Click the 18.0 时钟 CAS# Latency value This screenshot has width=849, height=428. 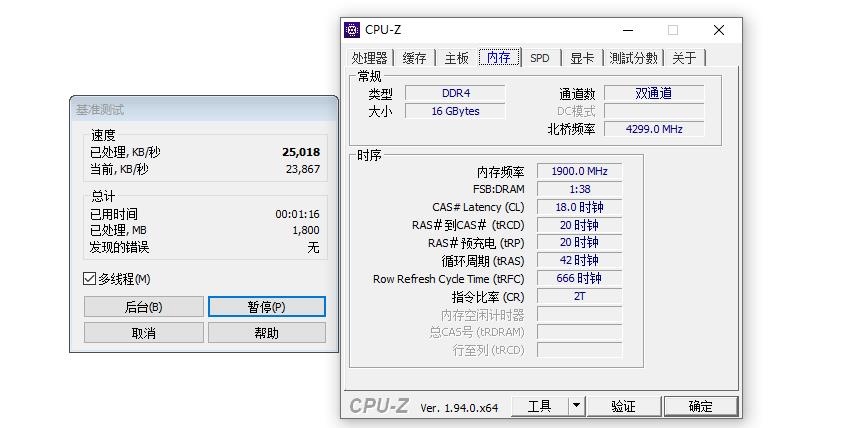579,207
